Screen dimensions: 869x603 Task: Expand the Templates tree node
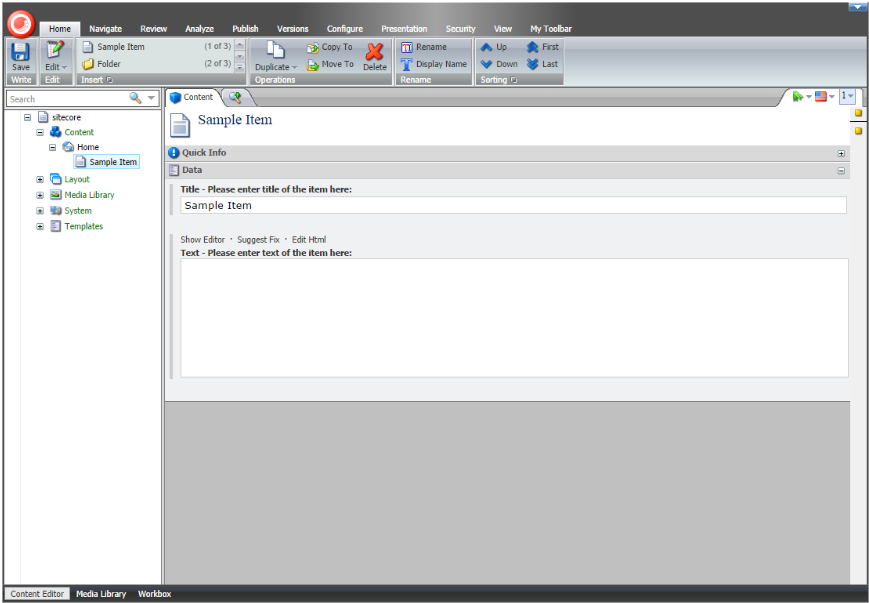tap(40, 227)
